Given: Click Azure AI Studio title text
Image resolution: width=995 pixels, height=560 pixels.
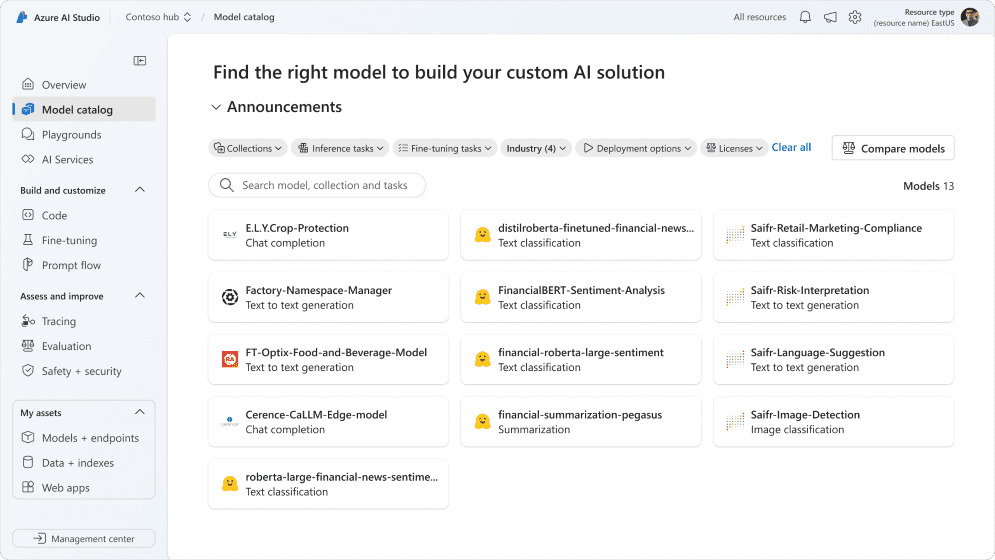Looking at the screenshot, I should pyautogui.click(x=67, y=17).
